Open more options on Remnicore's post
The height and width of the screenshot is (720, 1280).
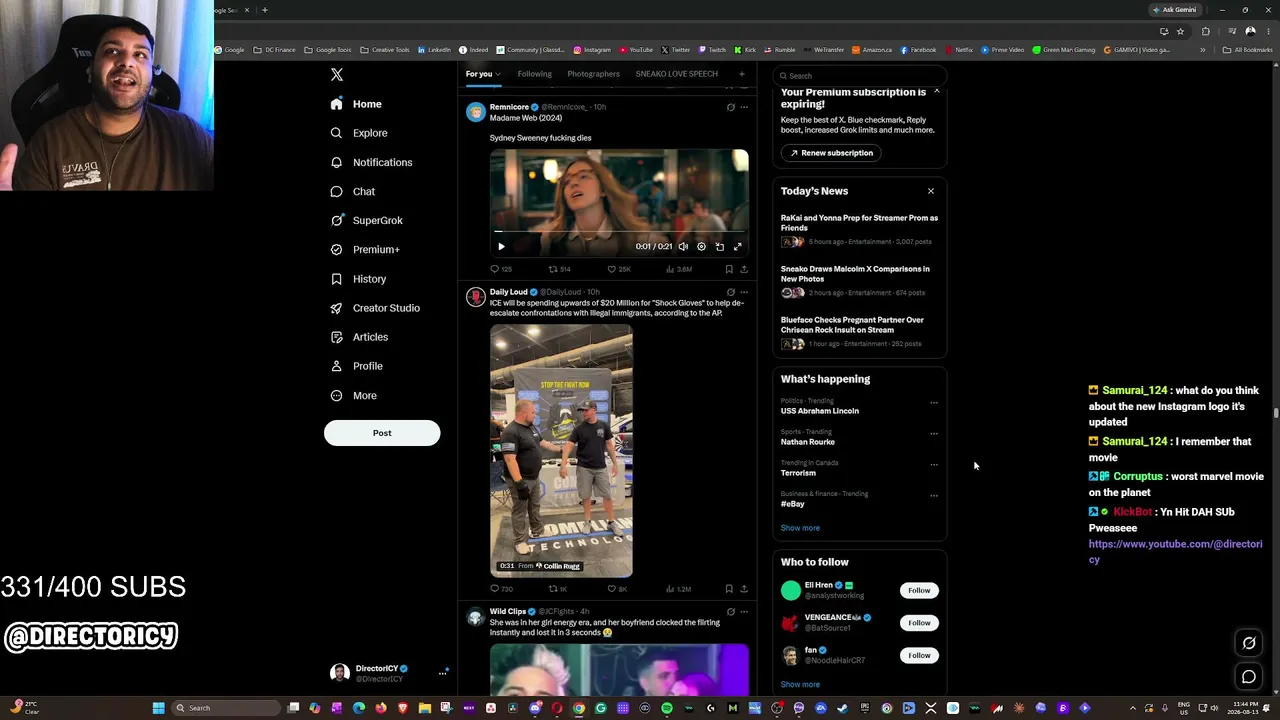tap(743, 107)
